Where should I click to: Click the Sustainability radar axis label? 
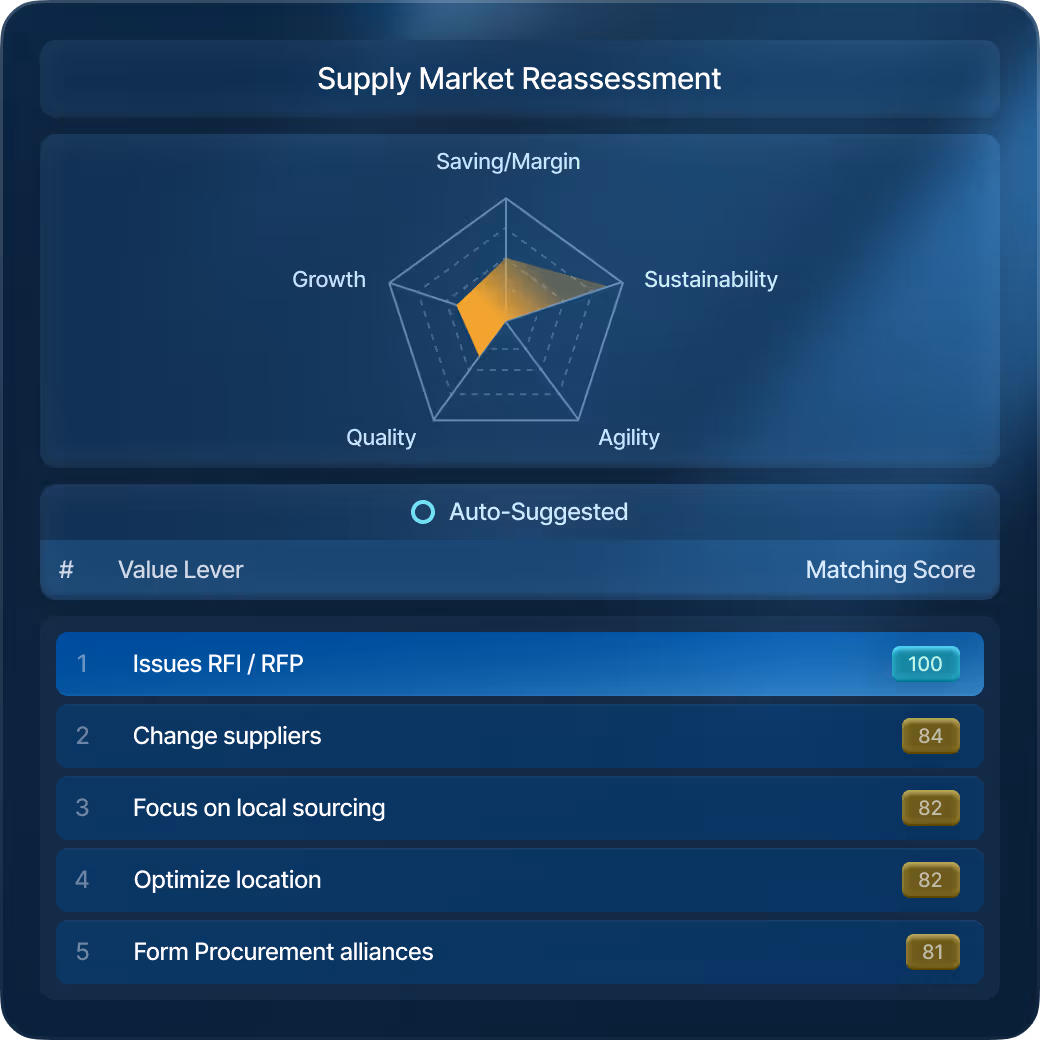tap(710, 279)
